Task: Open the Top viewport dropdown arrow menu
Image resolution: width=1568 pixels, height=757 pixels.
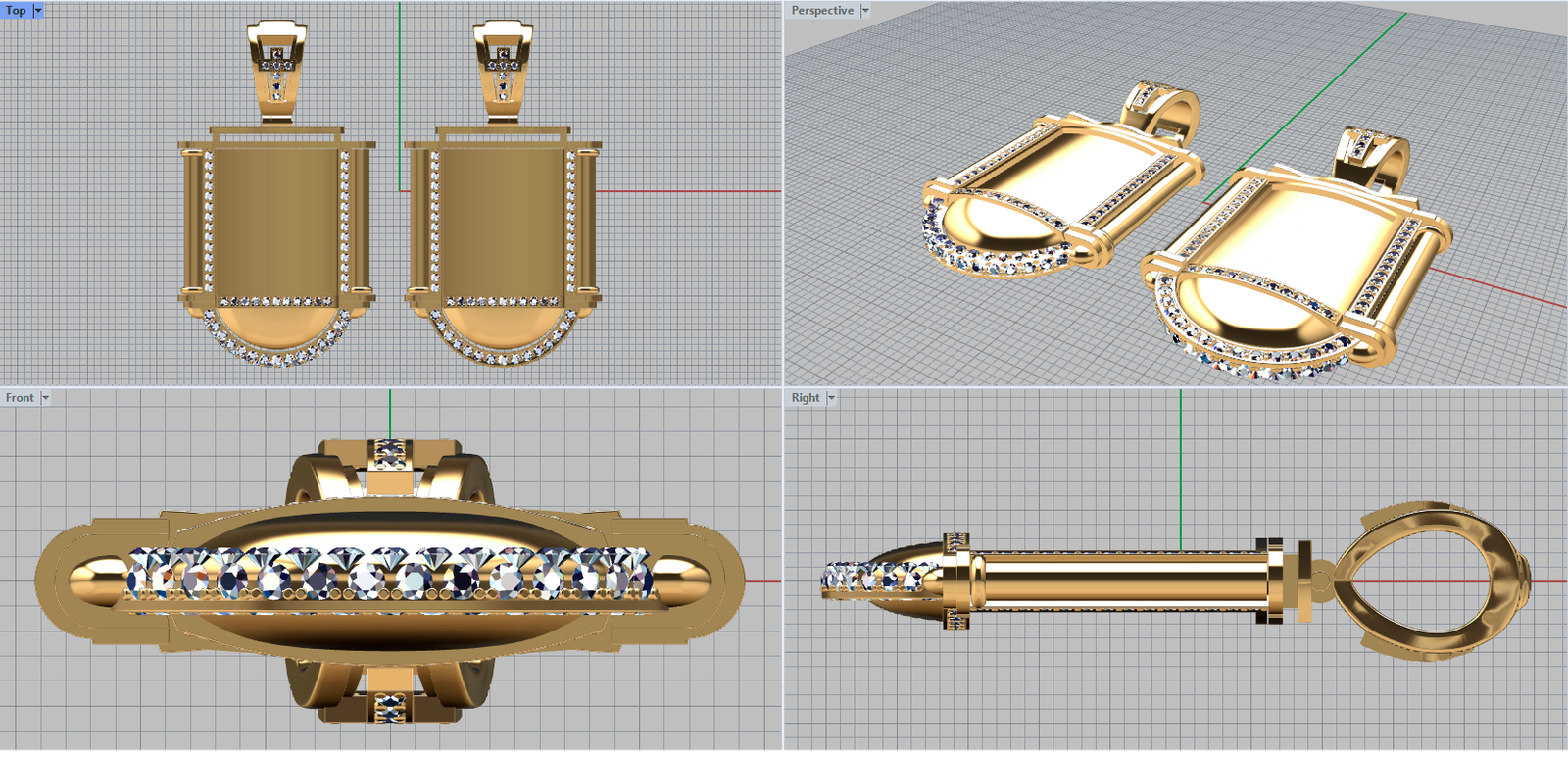Action: tap(38, 11)
